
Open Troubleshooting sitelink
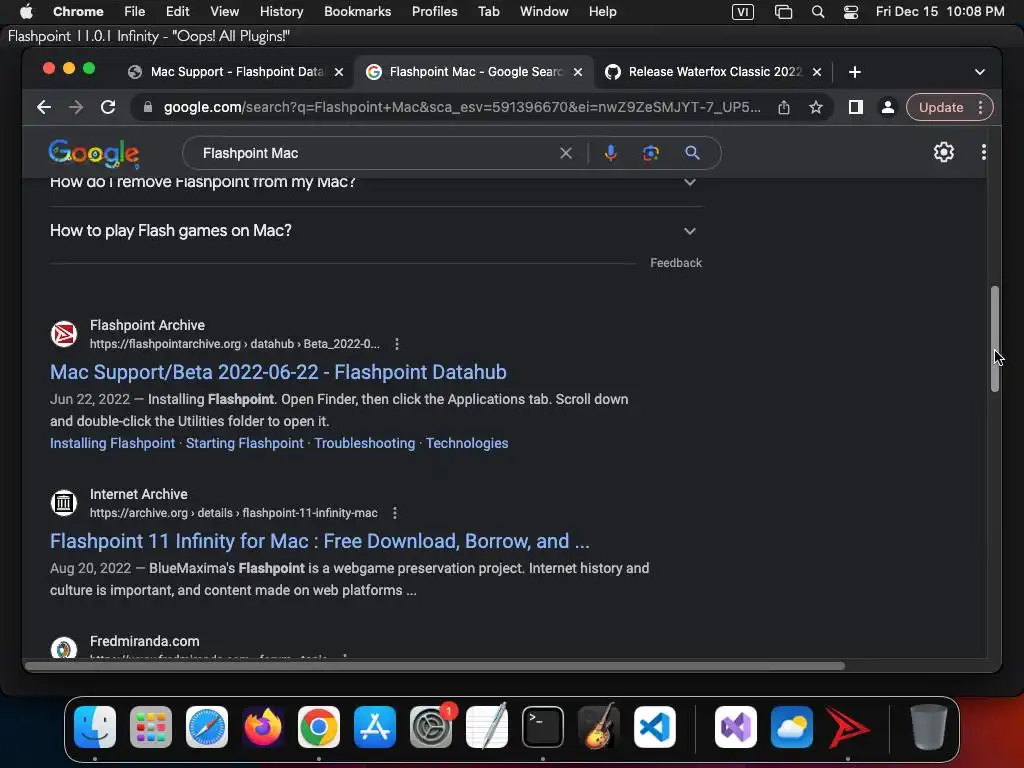coord(364,443)
